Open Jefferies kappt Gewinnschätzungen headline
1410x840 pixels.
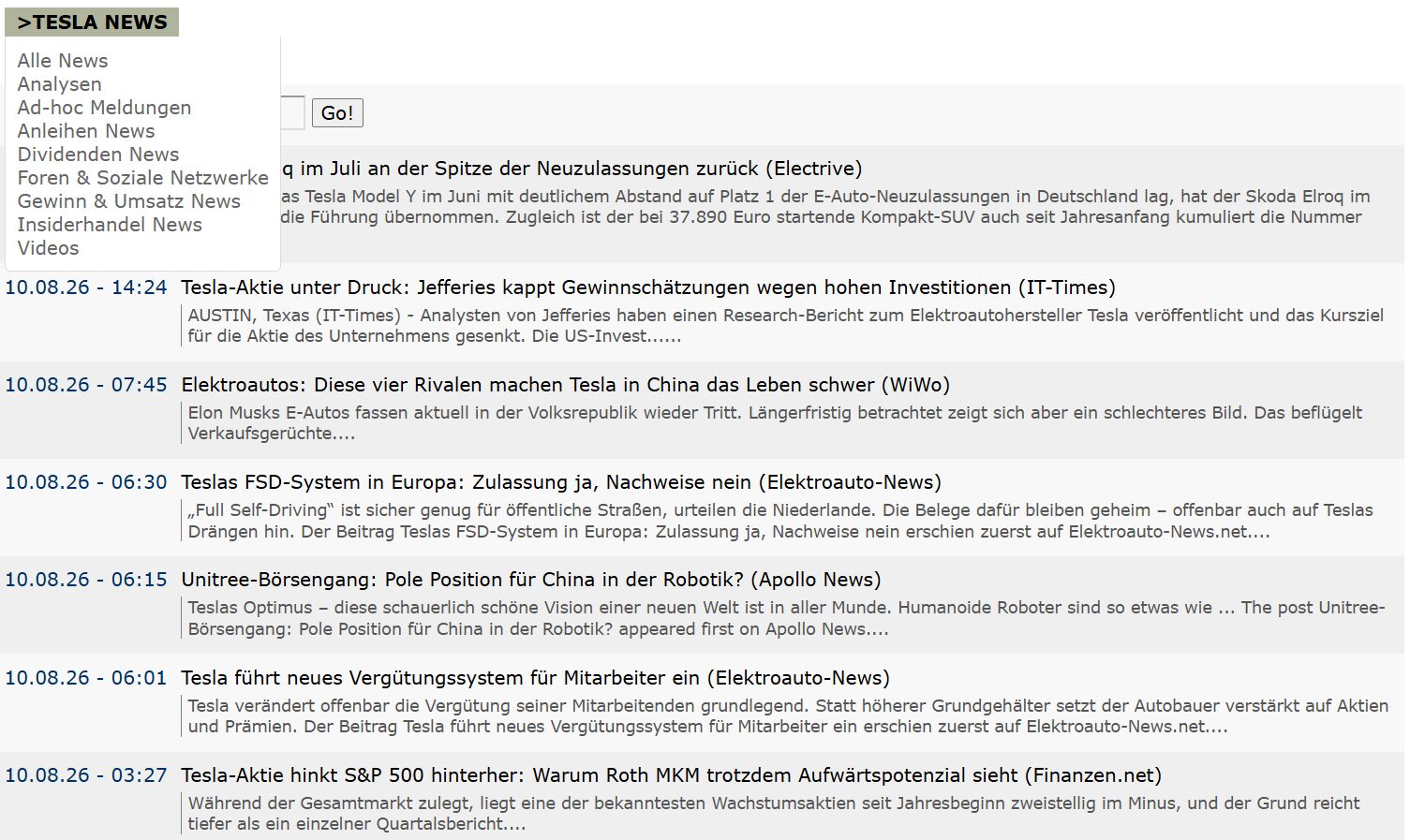point(648,287)
